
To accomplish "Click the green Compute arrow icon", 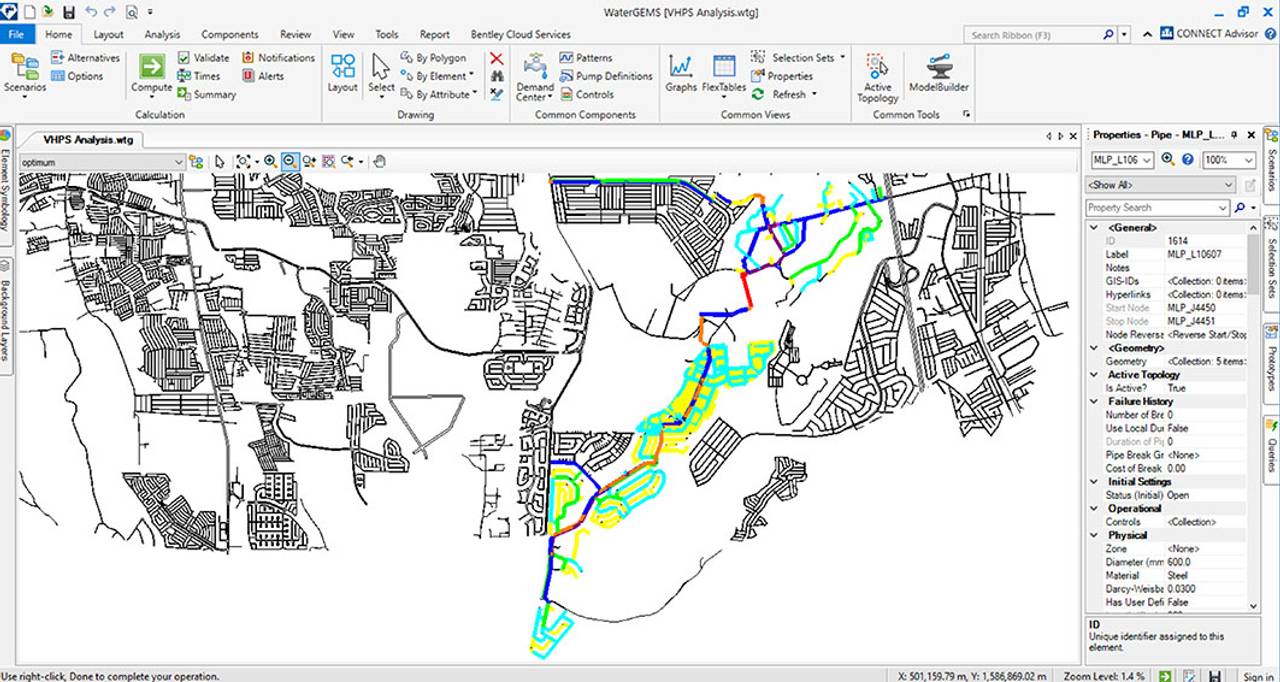I will point(152,68).
